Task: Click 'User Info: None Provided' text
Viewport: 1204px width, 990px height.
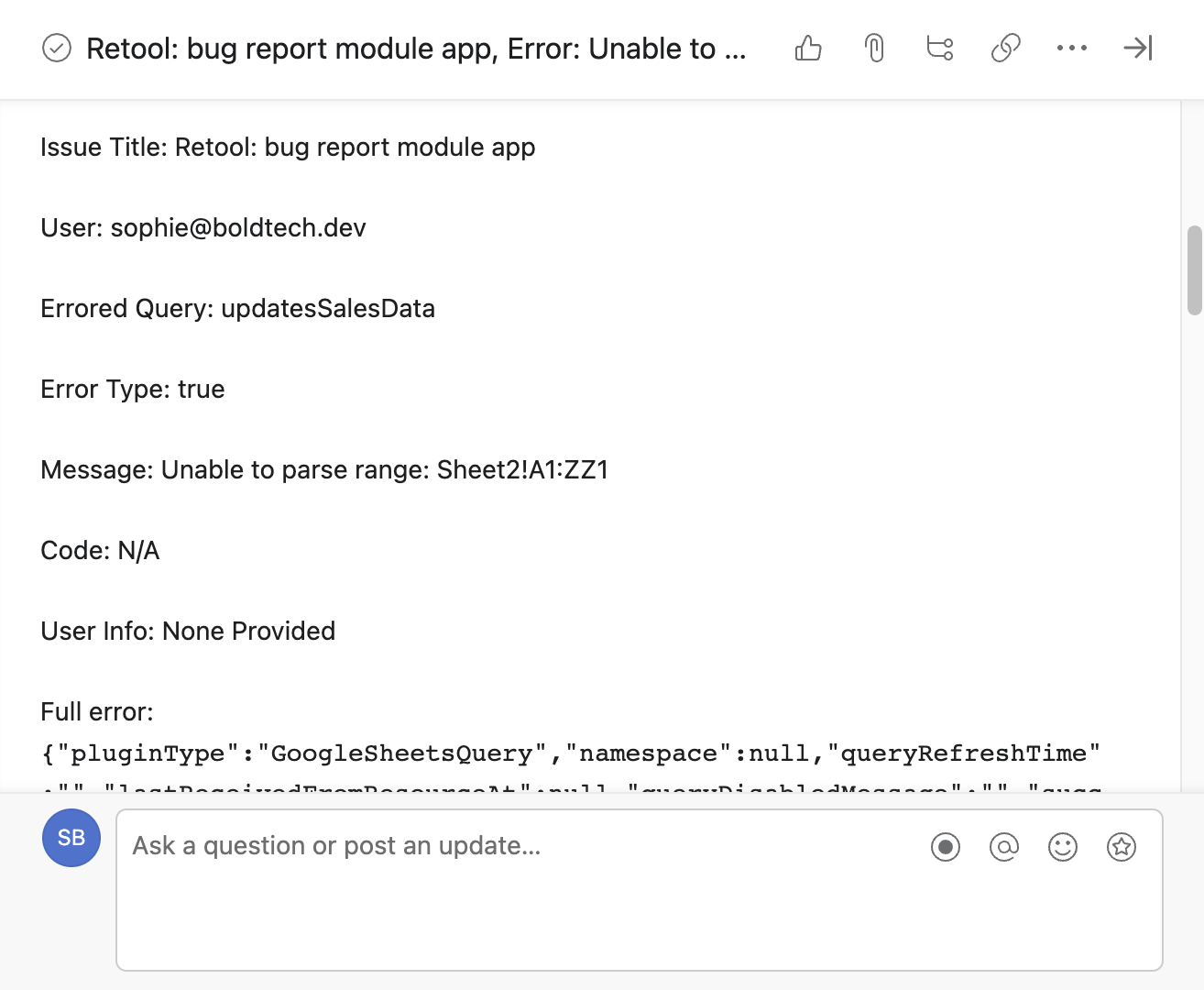Action: (x=188, y=632)
